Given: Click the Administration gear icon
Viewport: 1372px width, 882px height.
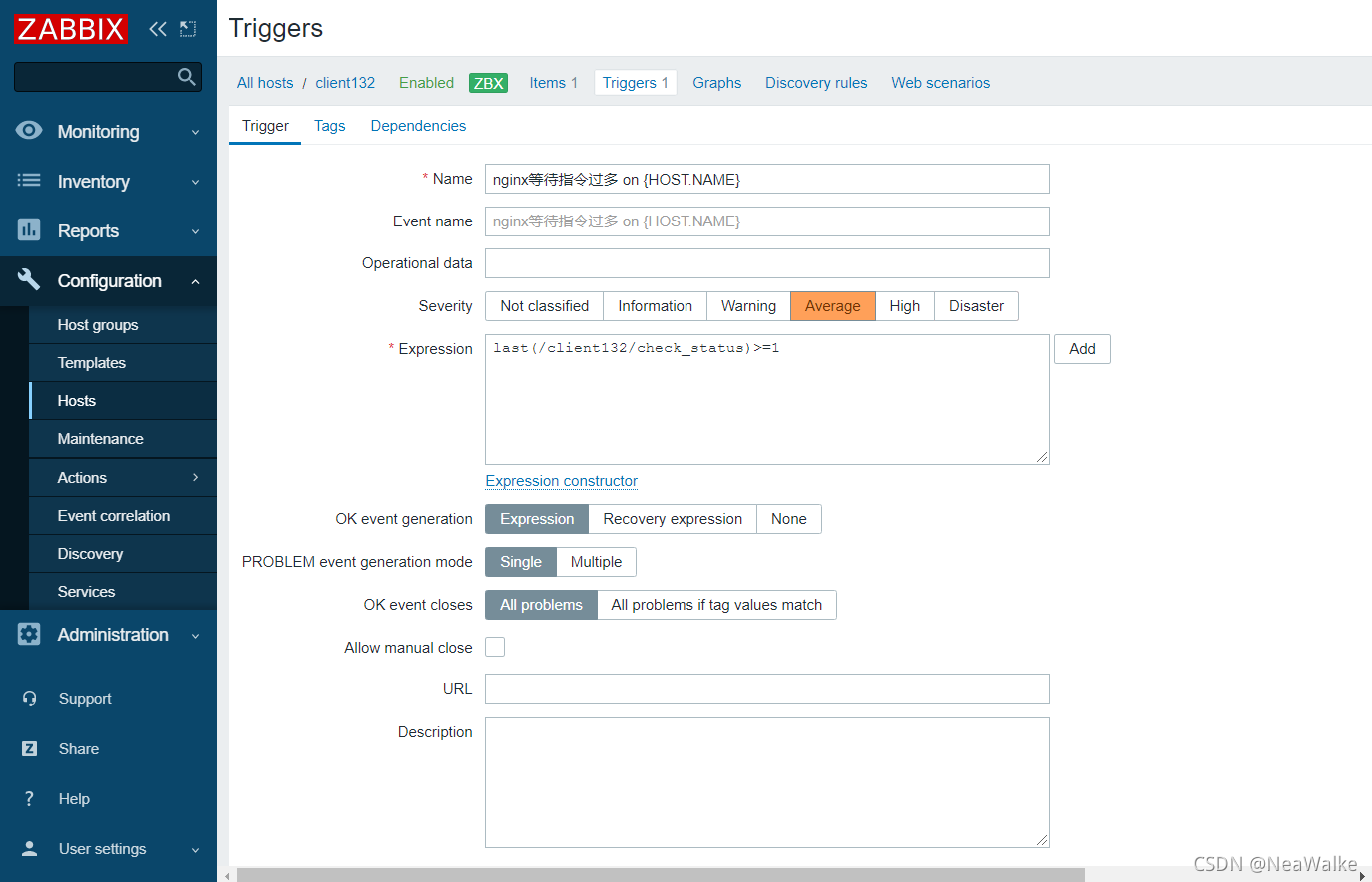Looking at the screenshot, I should coord(29,634).
